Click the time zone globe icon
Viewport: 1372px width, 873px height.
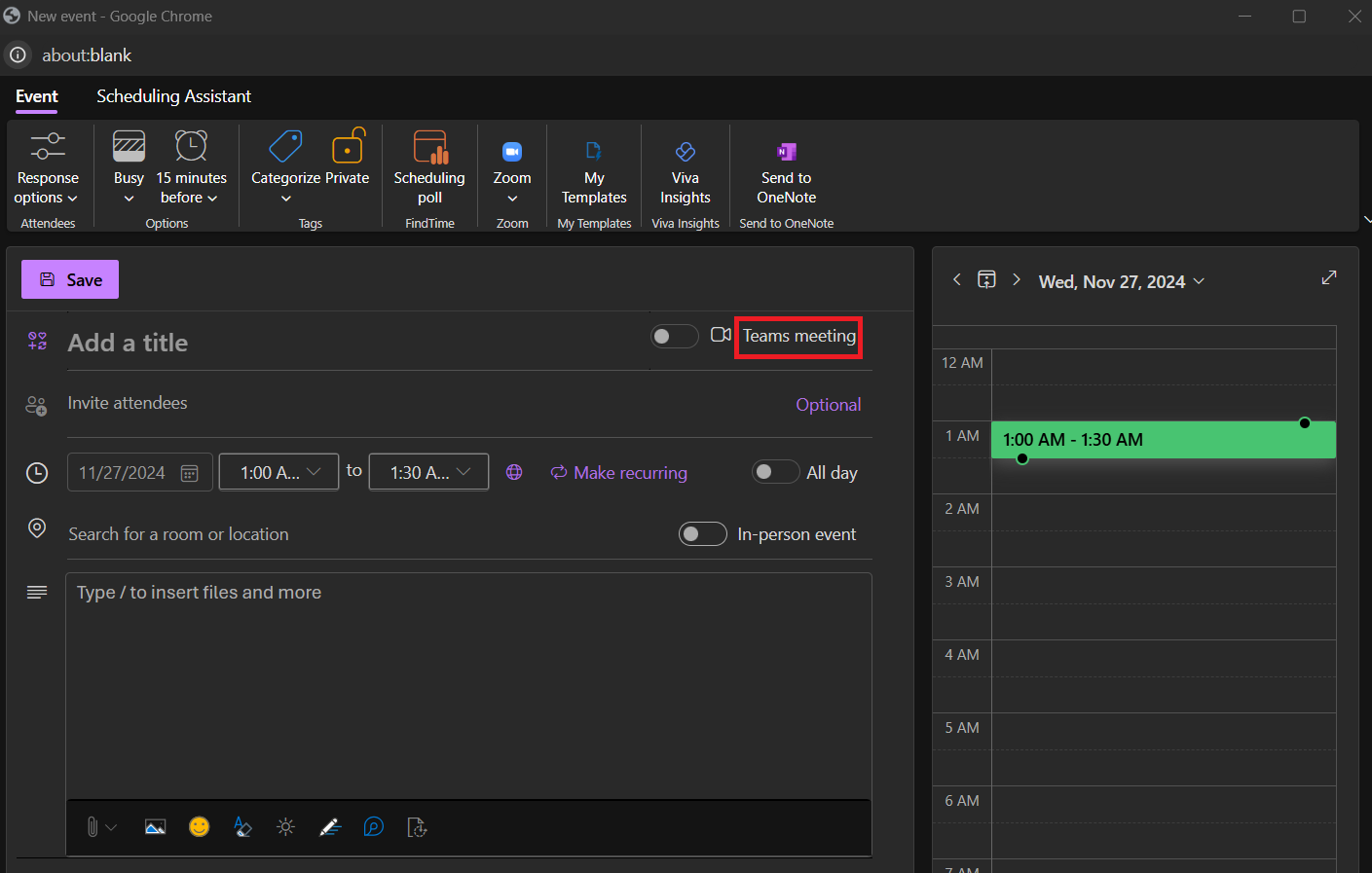[x=514, y=472]
